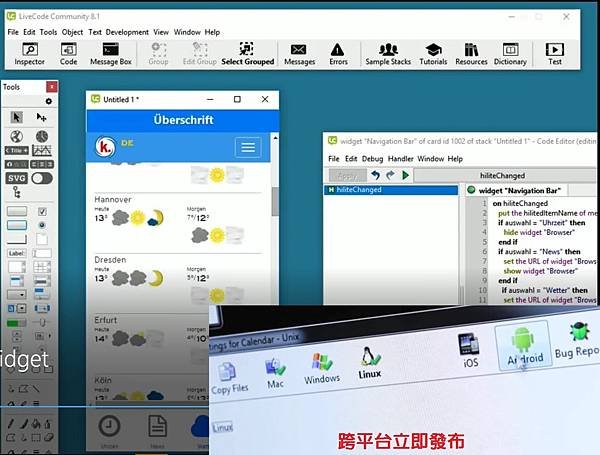Open the hiliteChanged handler dropdown field
The height and width of the screenshot is (455, 600).
coord(505,176)
